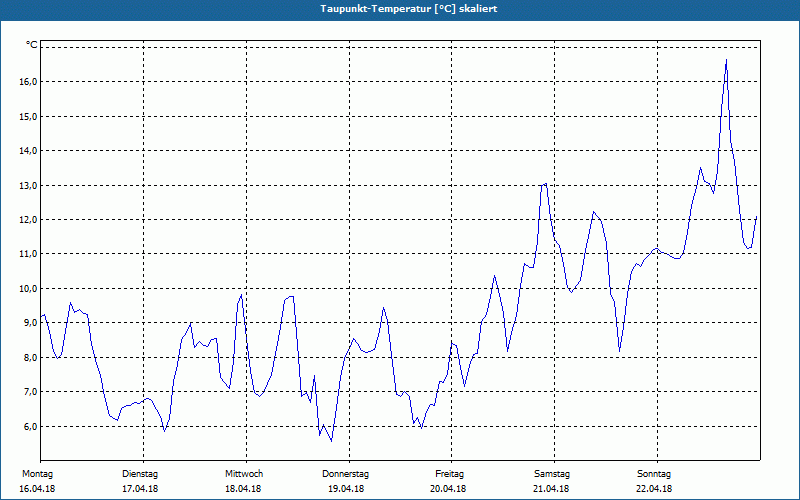Screen dimensions: 800x500
Task: Click the 9,0 y-axis value
Action: 30,322
